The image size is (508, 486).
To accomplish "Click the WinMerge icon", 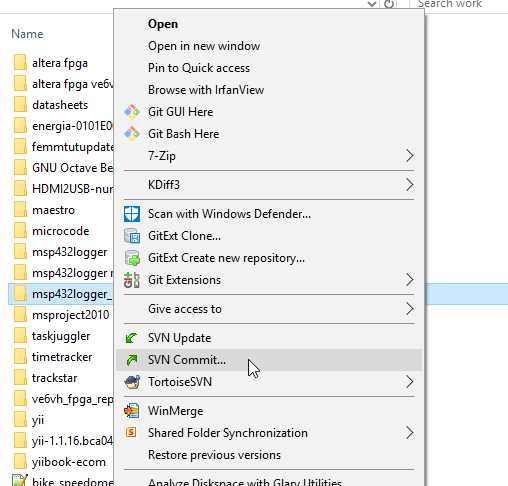I will [132, 411].
